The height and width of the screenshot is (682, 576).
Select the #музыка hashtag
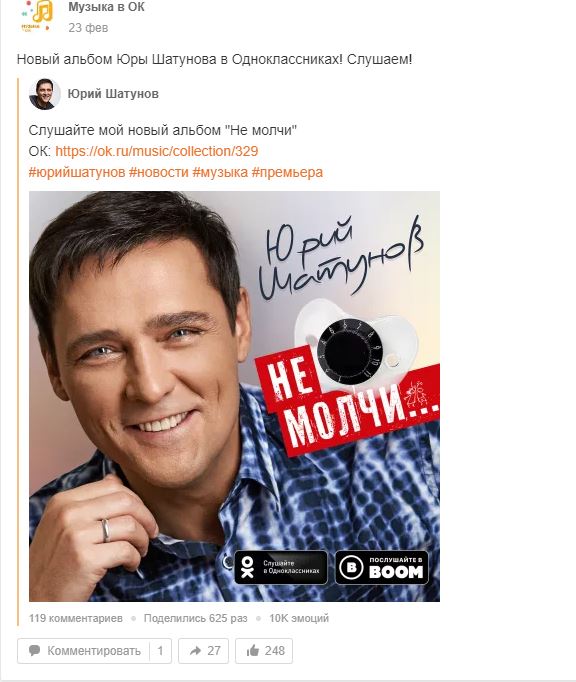220,172
